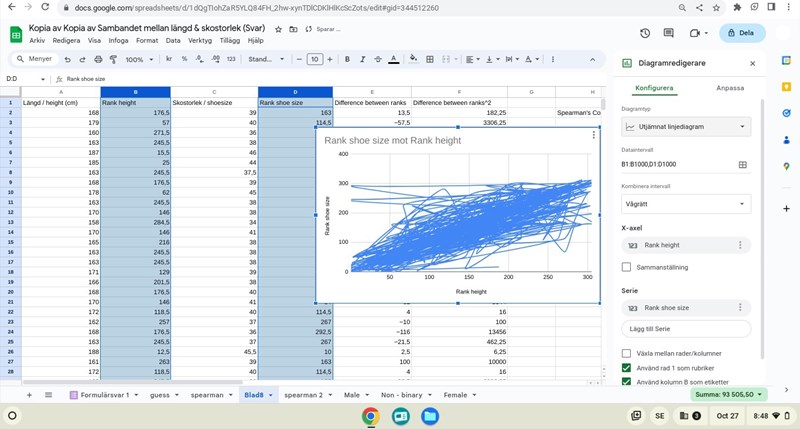Open version history clock icon
This screenshot has width=800, height=429.
[645, 33]
